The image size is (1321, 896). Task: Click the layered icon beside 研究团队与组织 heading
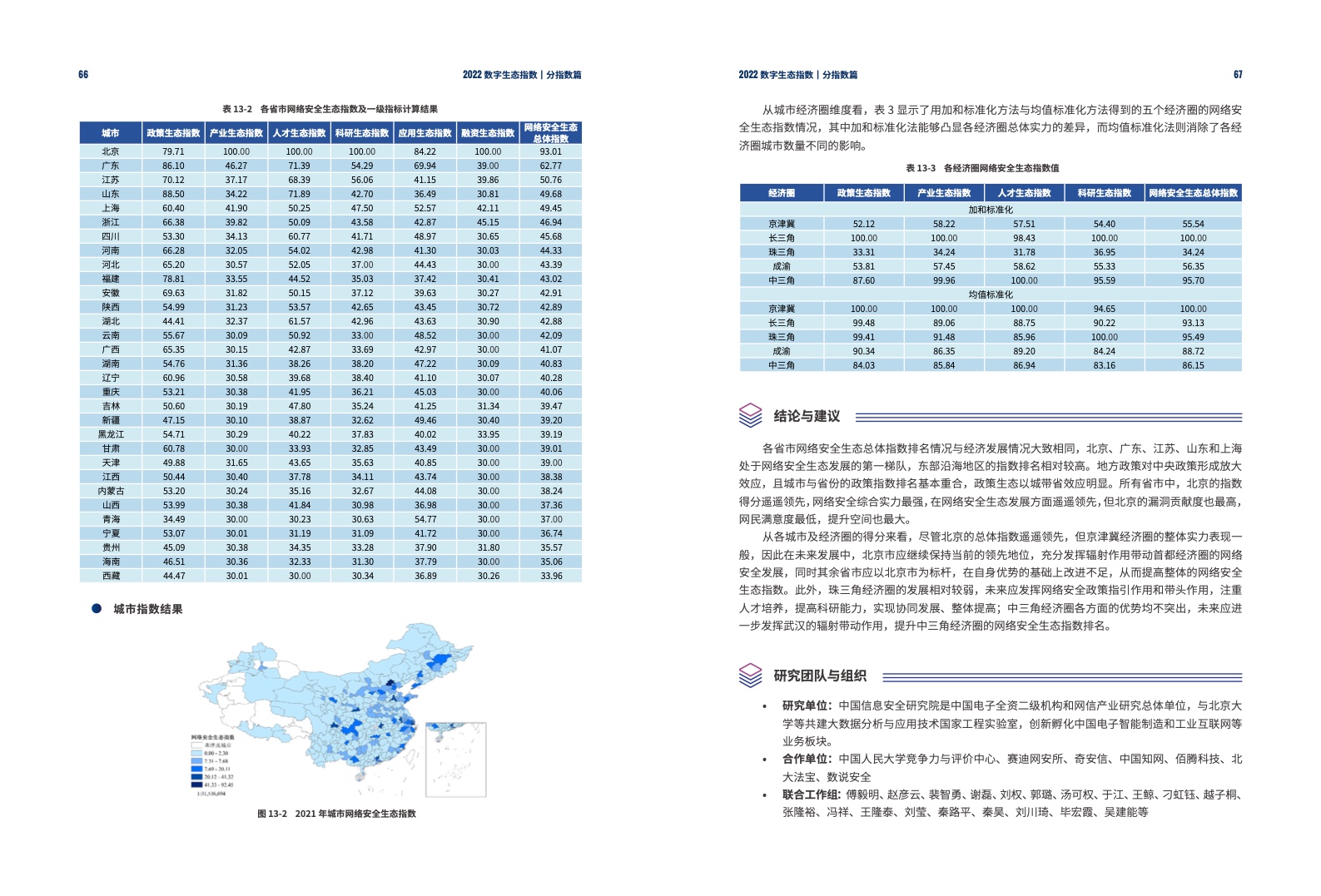click(x=750, y=675)
